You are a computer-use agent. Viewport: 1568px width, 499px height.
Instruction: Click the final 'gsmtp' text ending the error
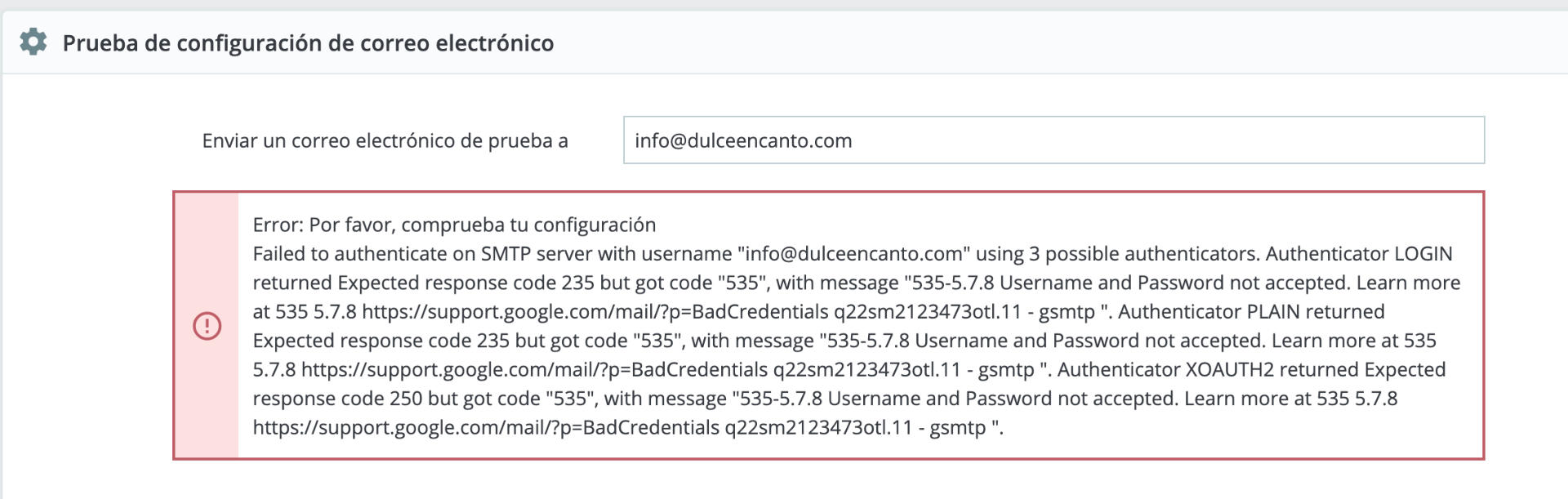(957, 428)
